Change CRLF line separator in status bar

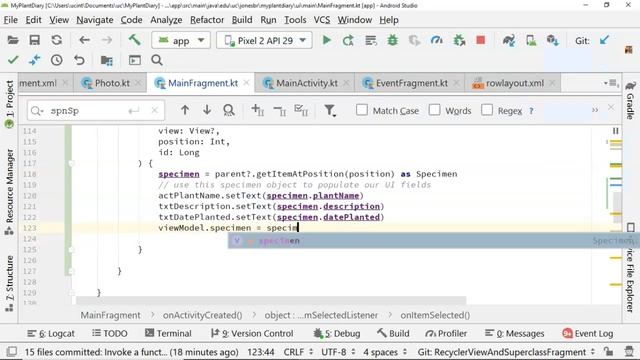pos(298,352)
